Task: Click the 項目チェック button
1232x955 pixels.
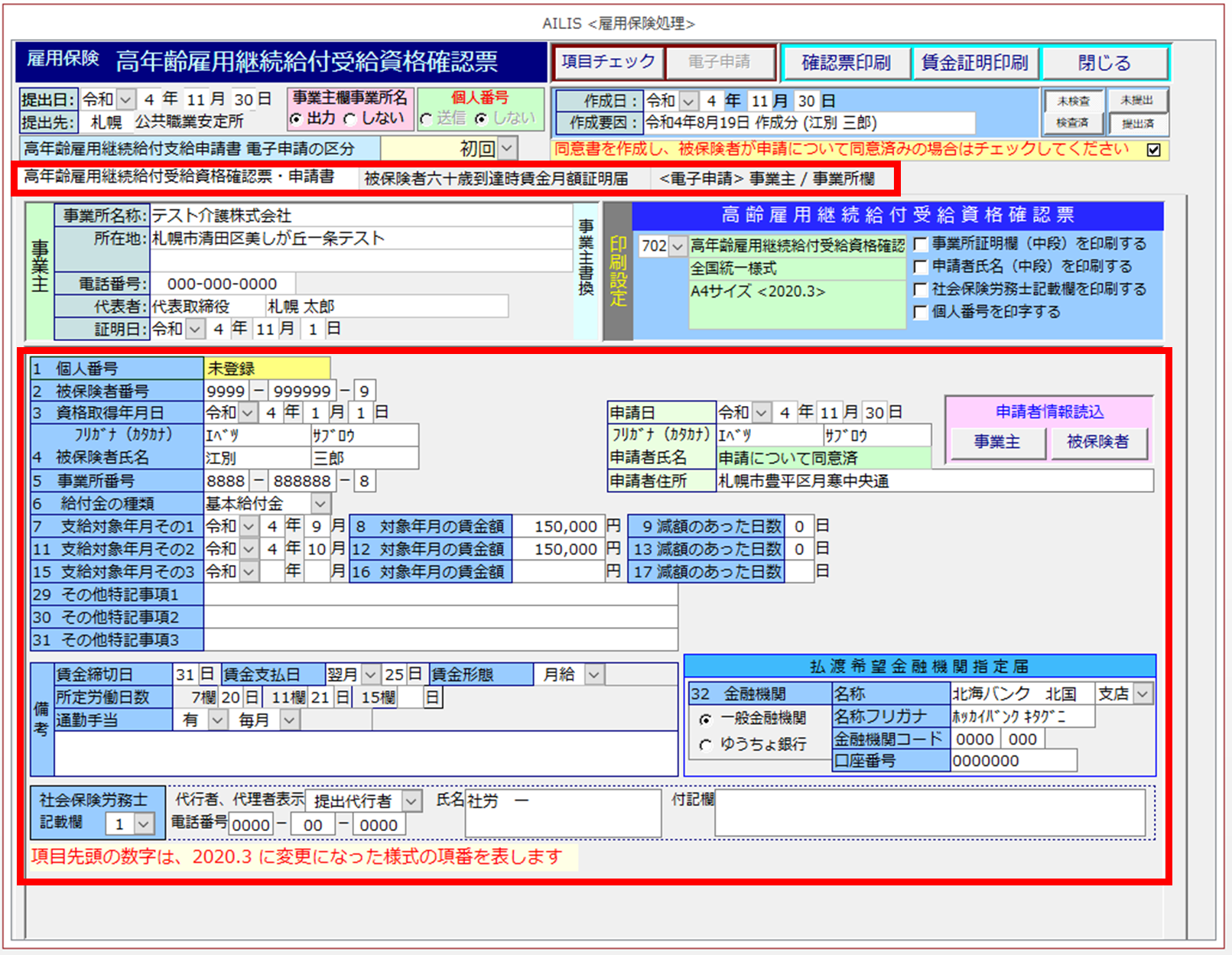Action: click(x=608, y=62)
